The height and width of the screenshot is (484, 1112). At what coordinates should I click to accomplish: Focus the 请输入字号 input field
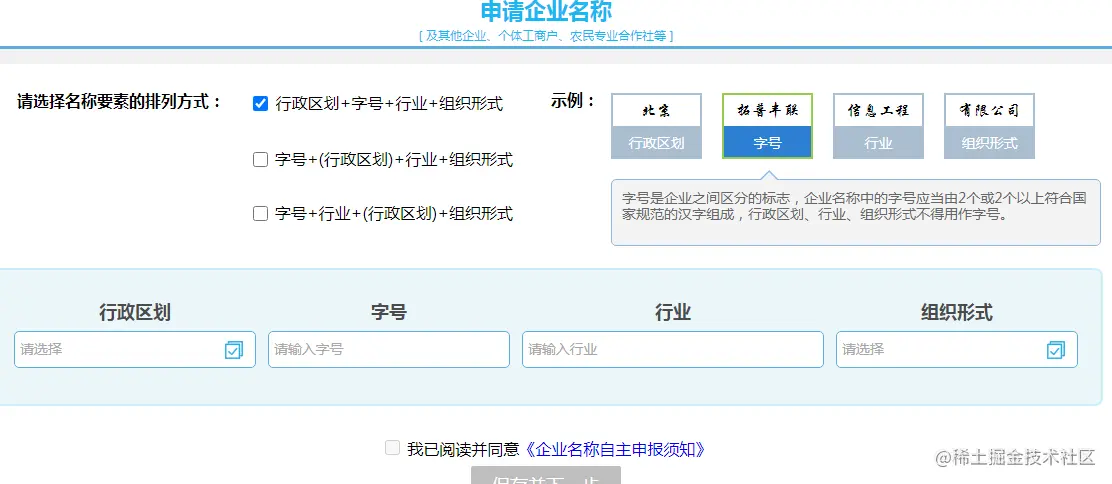coord(389,349)
